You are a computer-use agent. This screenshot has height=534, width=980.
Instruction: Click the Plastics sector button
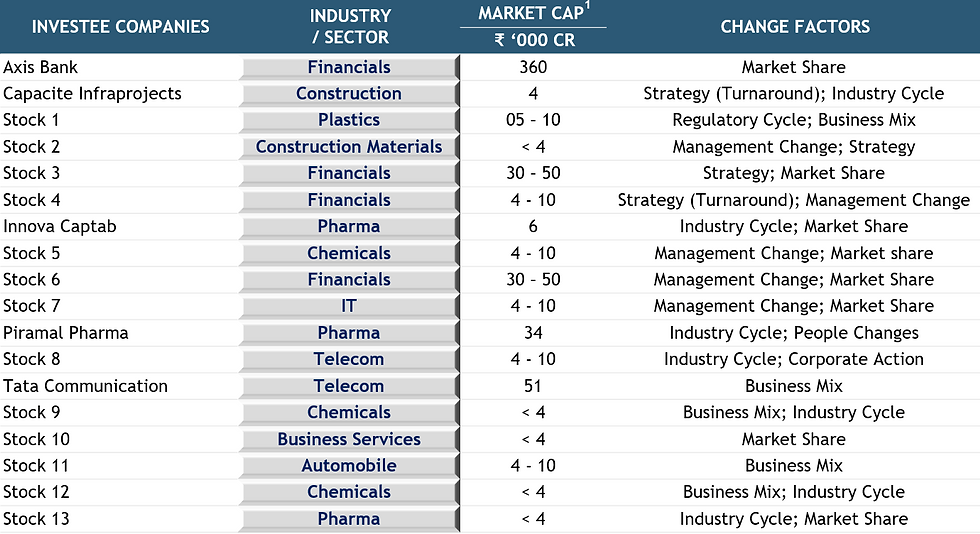(349, 120)
